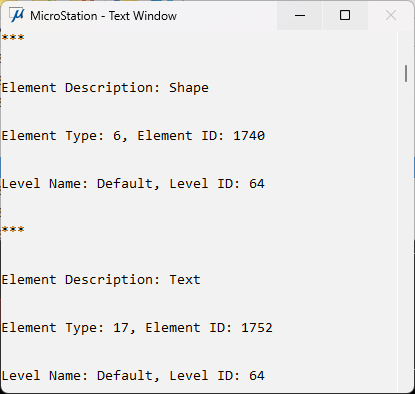This screenshot has height=394, width=415.
Task: Close the Text Window with X button
Action: point(391,15)
